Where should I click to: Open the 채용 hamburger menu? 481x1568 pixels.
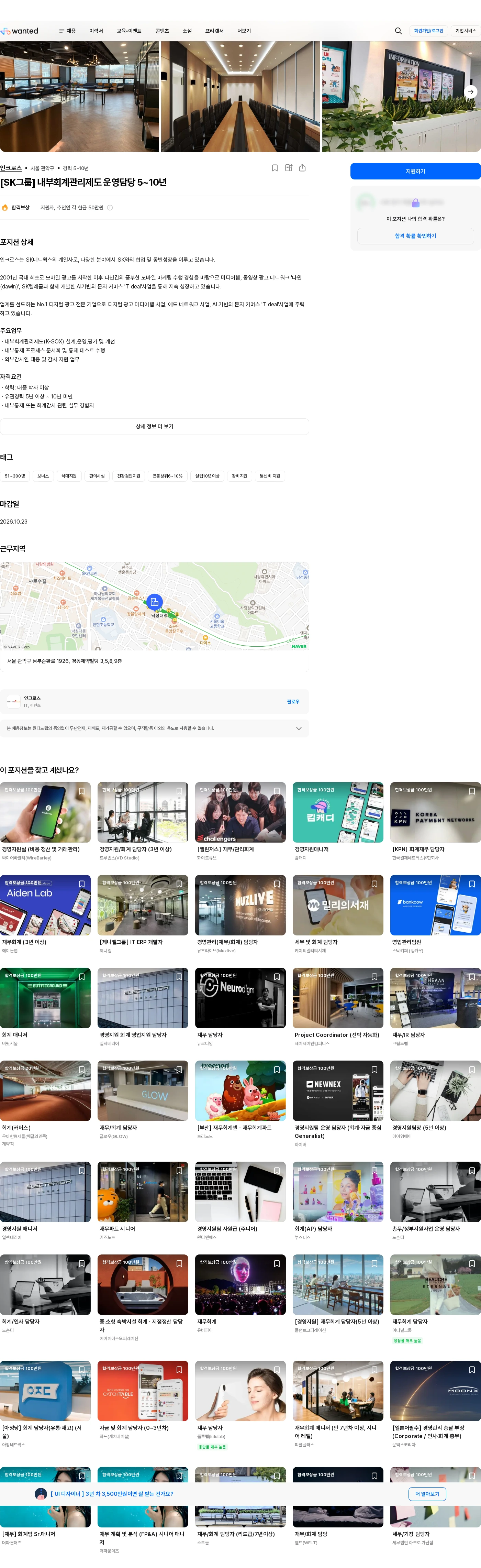tap(67, 31)
